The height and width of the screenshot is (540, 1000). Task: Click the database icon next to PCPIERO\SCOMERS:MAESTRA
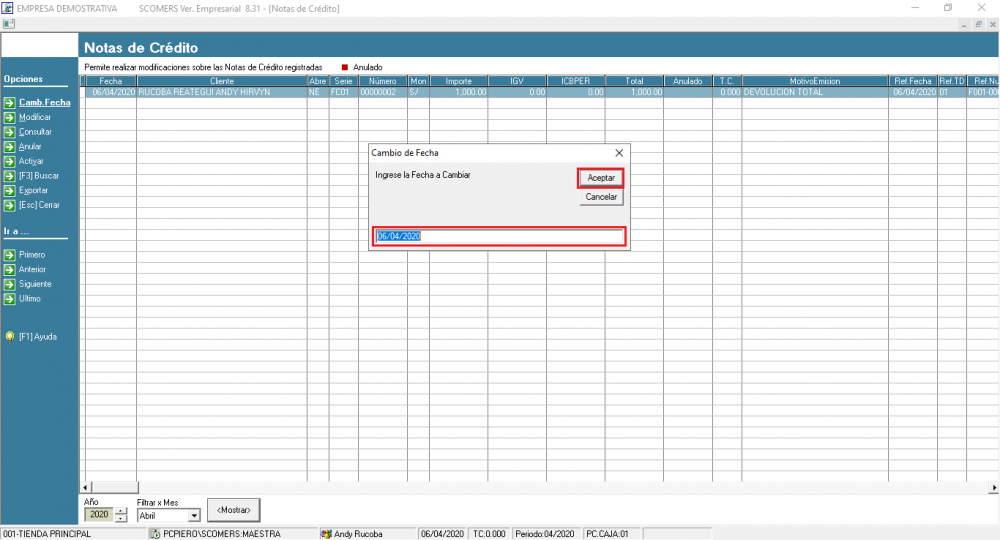(x=154, y=534)
